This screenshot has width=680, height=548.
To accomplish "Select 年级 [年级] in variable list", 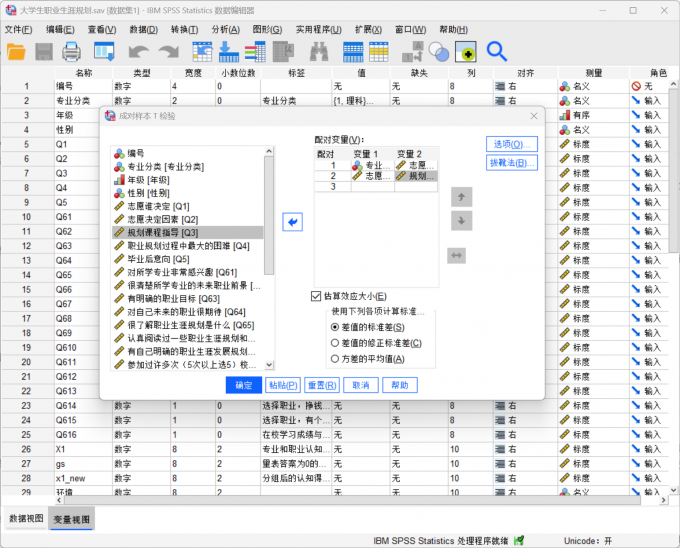I will point(187,180).
